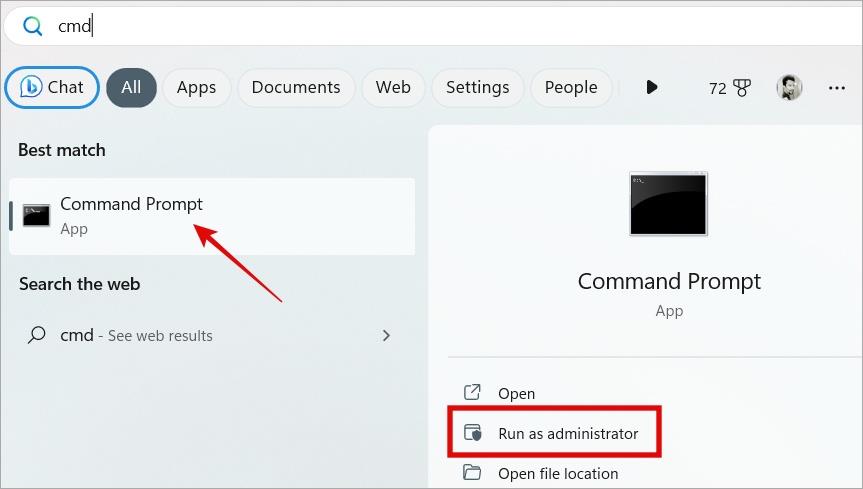Click the Run as administrator shield icon
Screen dimensions: 863x489
(472, 432)
